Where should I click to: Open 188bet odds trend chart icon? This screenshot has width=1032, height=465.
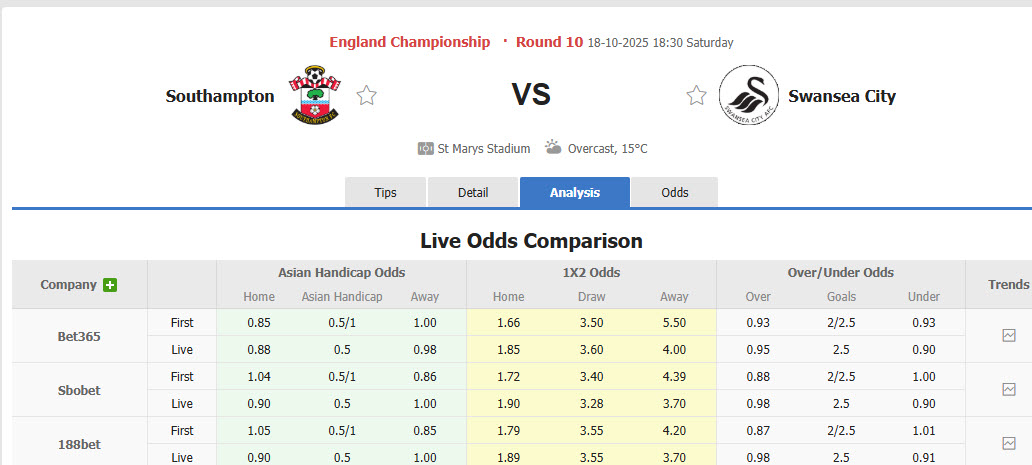click(x=1008, y=443)
